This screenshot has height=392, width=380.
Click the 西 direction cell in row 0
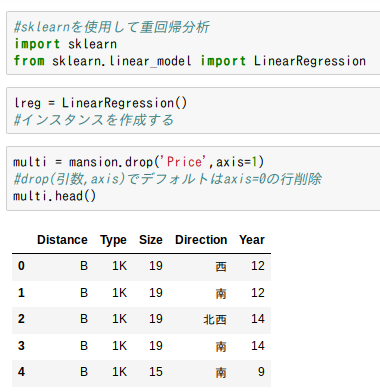click(x=221, y=266)
